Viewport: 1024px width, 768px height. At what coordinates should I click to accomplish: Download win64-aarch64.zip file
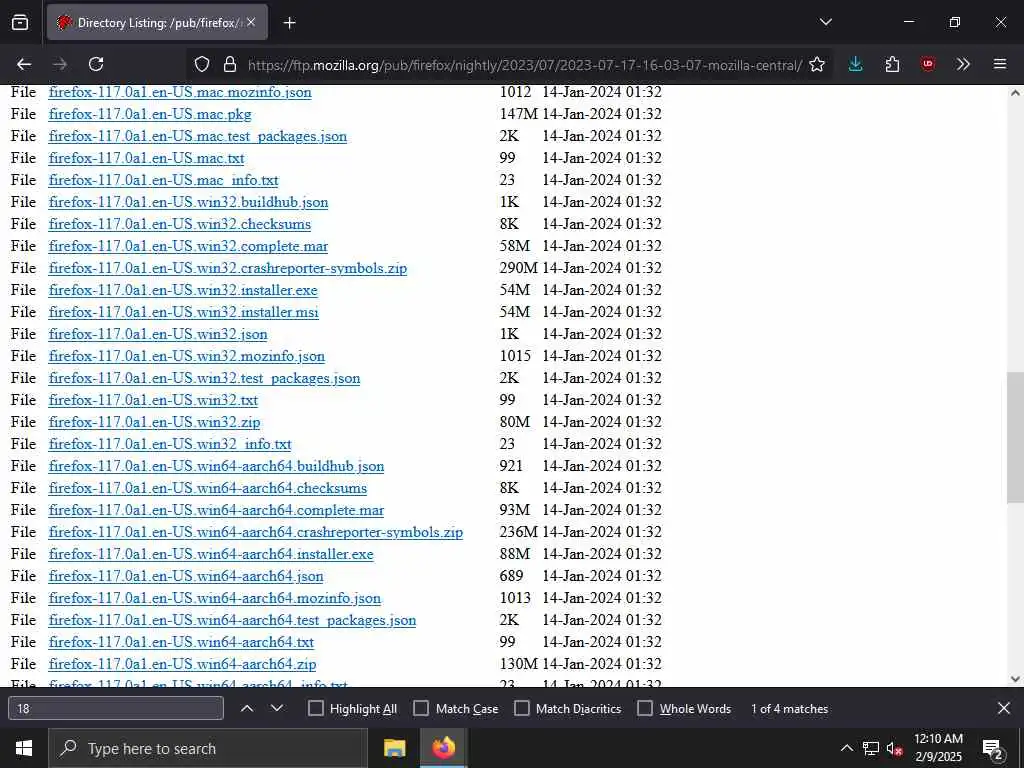click(x=182, y=664)
